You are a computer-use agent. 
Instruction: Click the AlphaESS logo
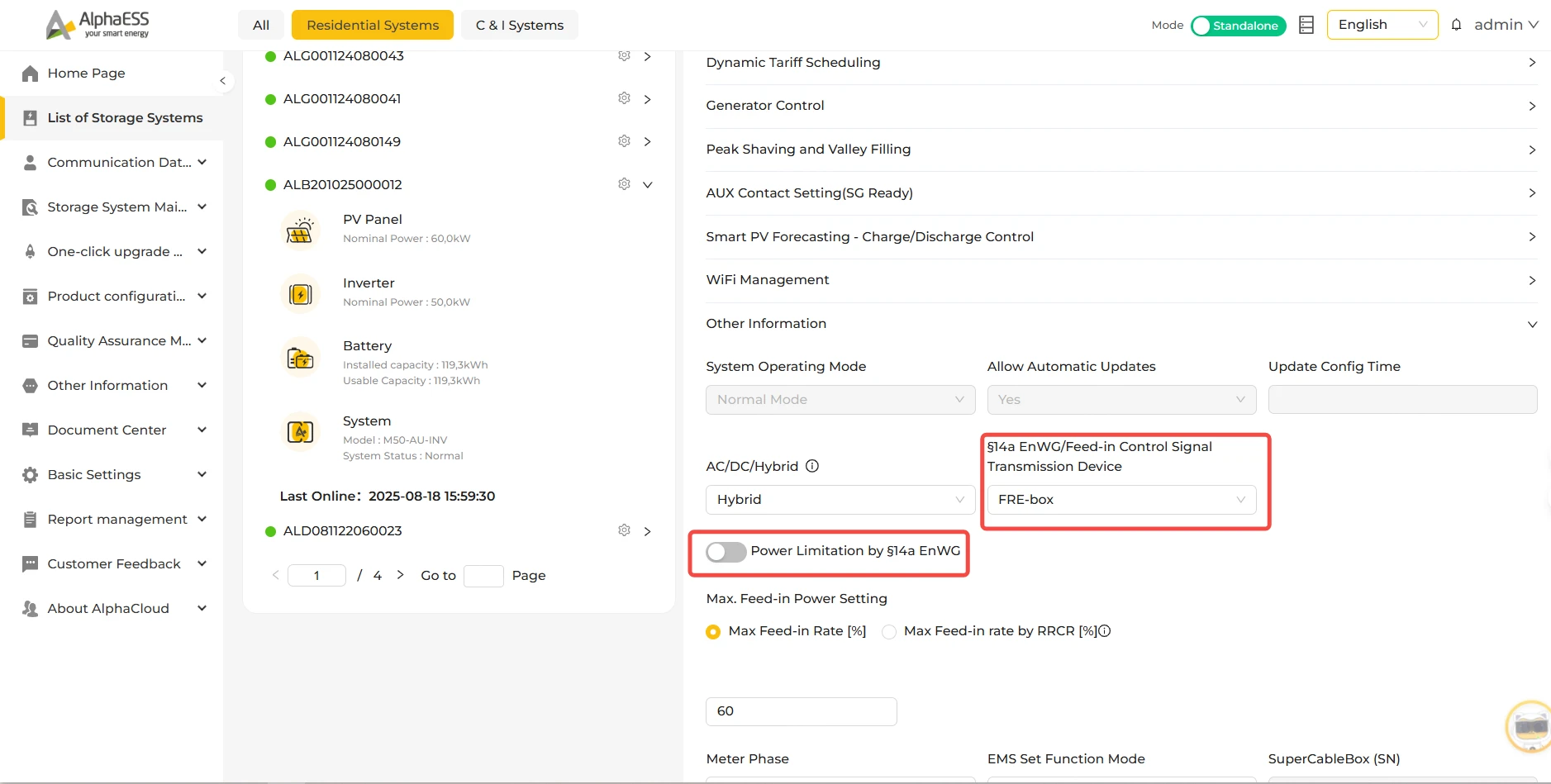tap(98, 24)
